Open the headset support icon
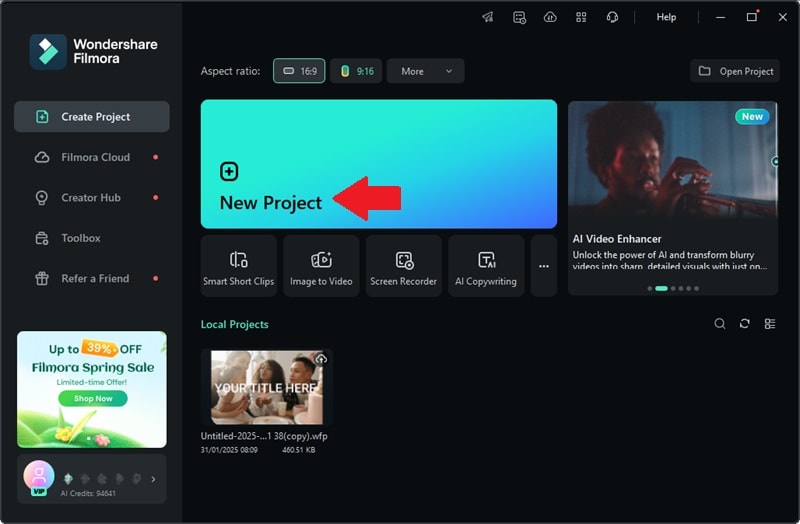The width and height of the screenshot is (800, 524). click(612, 17)
